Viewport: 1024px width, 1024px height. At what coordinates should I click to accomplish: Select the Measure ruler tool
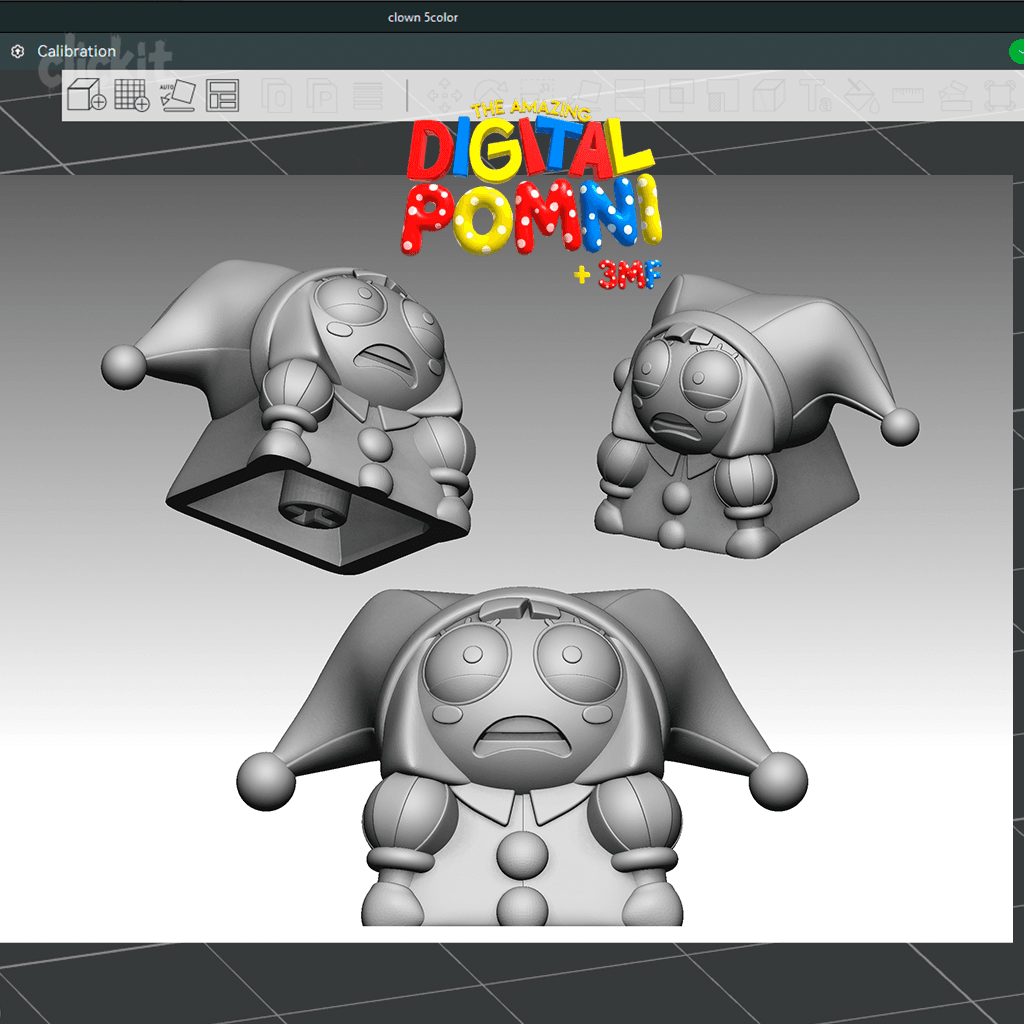coord(908,95)
